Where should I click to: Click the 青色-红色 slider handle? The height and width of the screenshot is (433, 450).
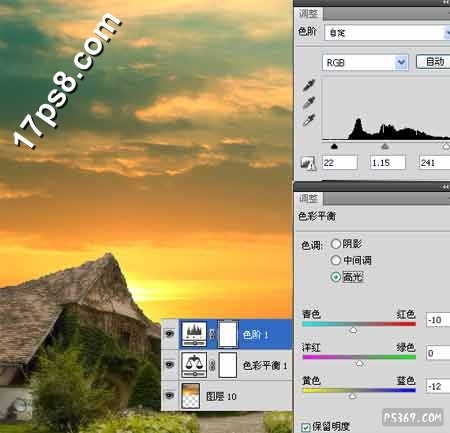(x=353, y=330)
